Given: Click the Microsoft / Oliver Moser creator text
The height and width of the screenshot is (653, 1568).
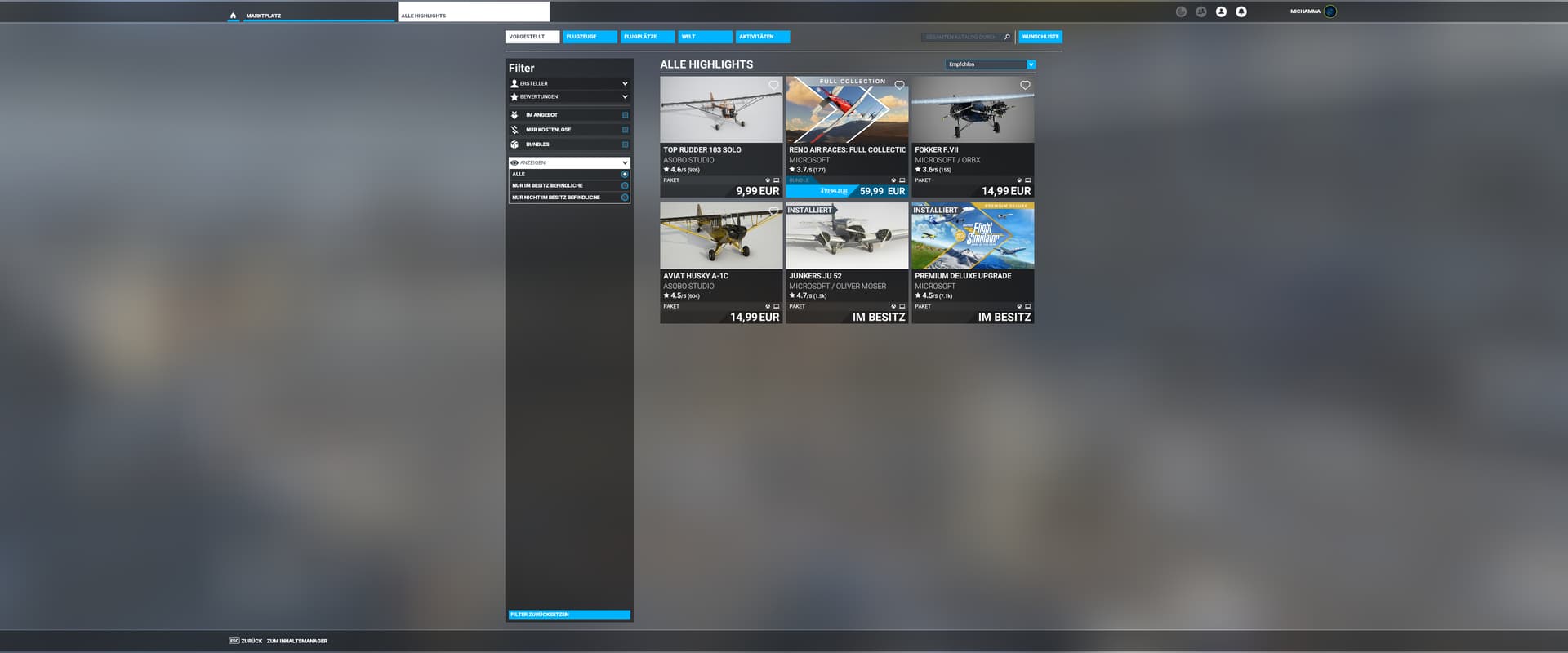Looking at the screenshot, I should click(x=837, y=286).
